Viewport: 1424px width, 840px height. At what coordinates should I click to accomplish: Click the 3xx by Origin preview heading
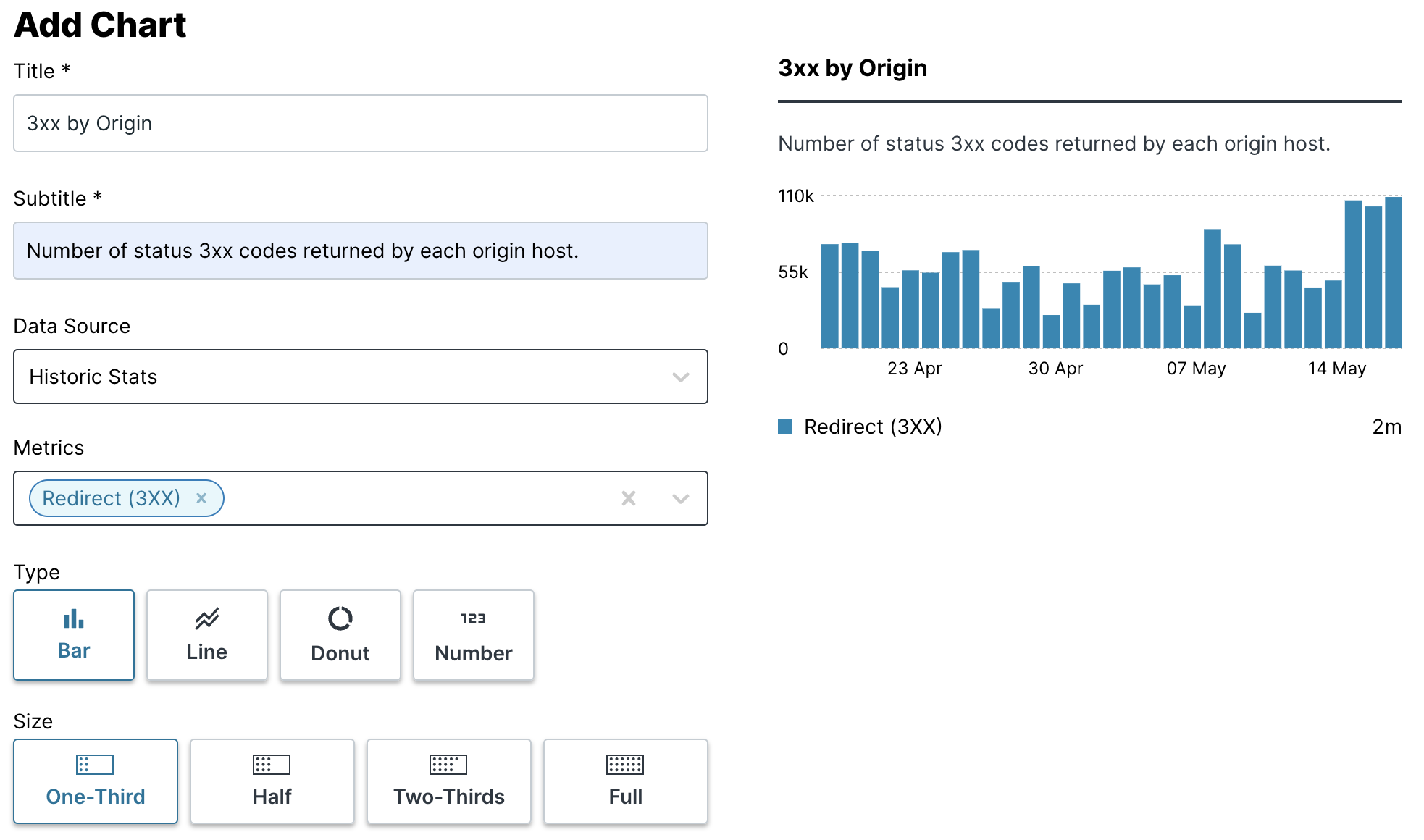[852, 67]
